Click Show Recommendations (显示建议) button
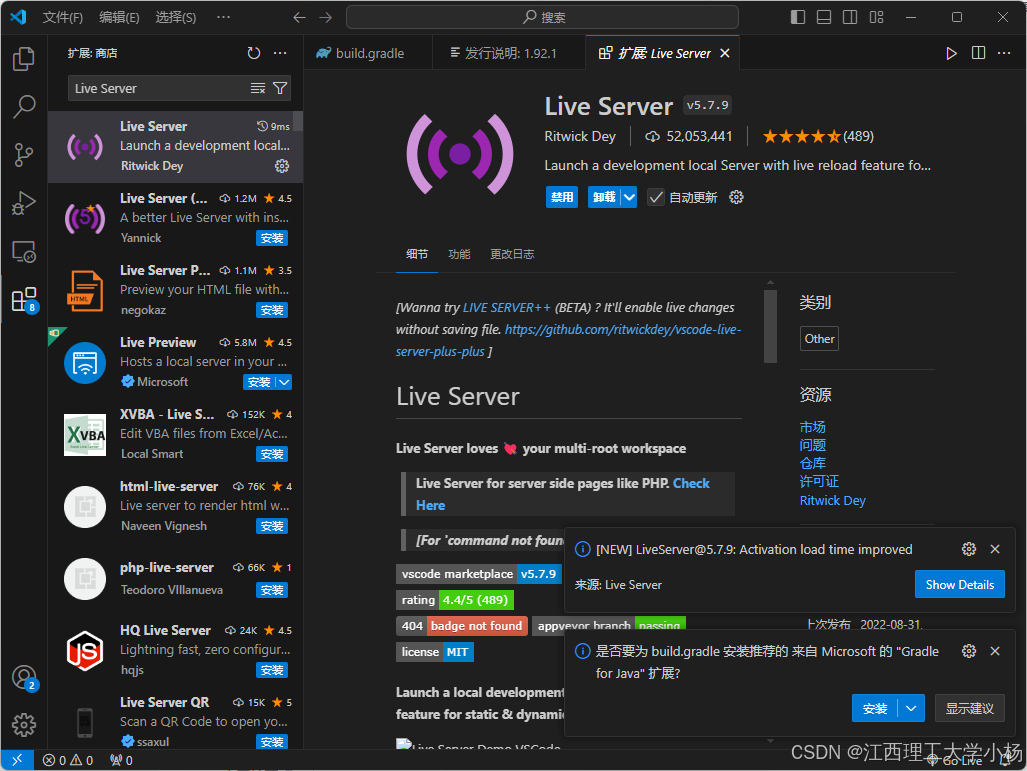Image resolution: width=1027 pixels, height=771 pixels. click(969, 708)
